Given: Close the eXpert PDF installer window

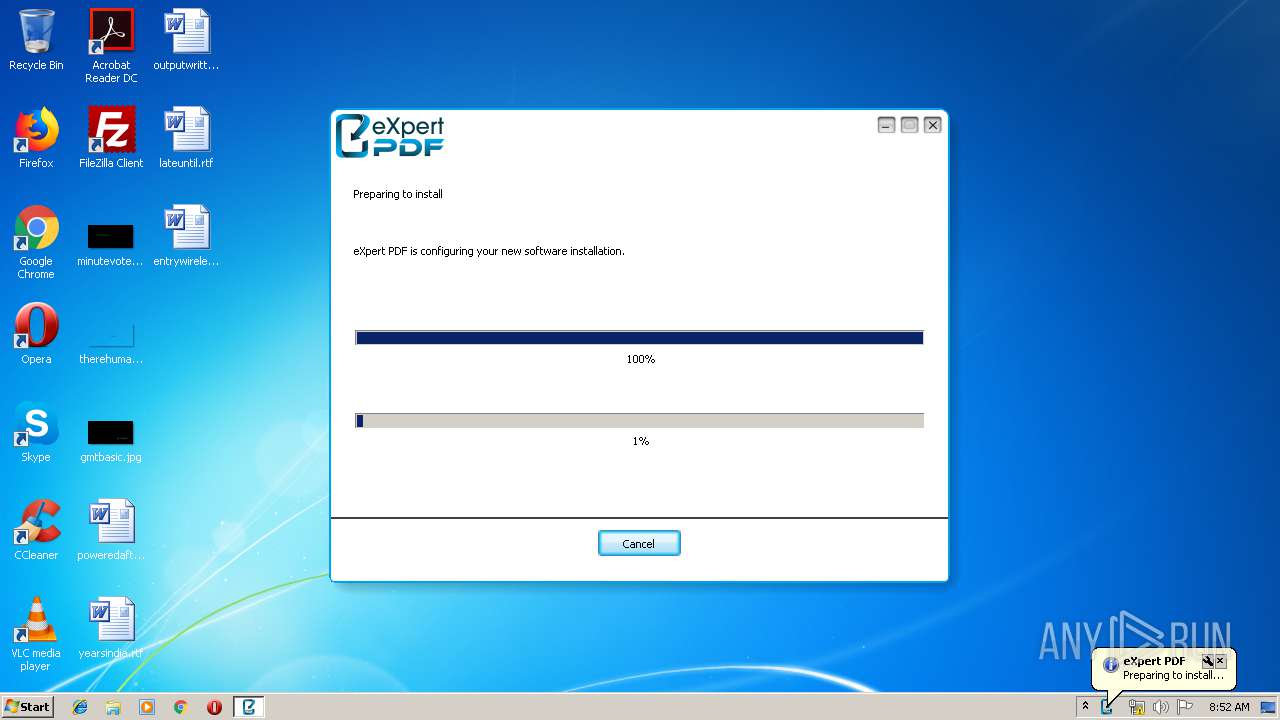Looking at the screenshot, I should [932, 125].
